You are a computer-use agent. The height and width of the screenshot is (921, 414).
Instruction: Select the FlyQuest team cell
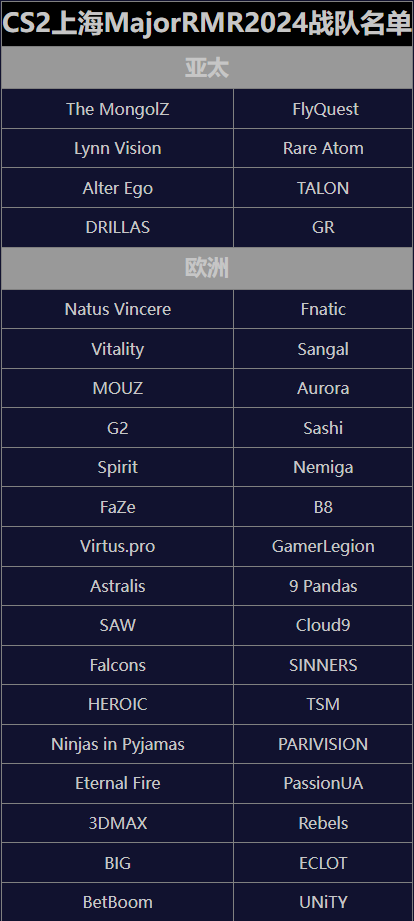pyautogui.click(x=323, y=109)
